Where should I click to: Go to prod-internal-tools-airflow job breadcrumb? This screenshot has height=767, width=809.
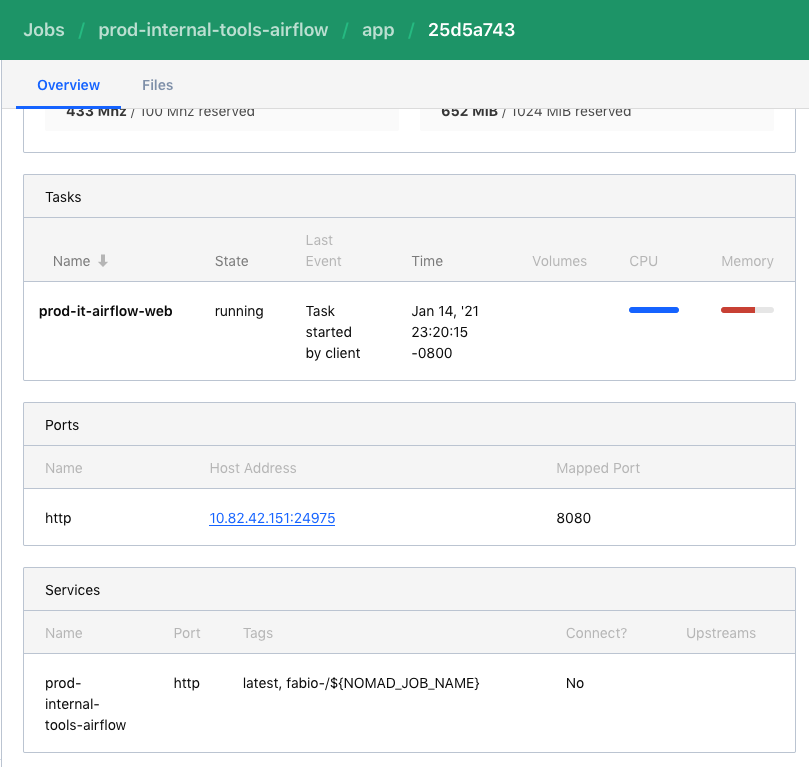click(213, 30)
